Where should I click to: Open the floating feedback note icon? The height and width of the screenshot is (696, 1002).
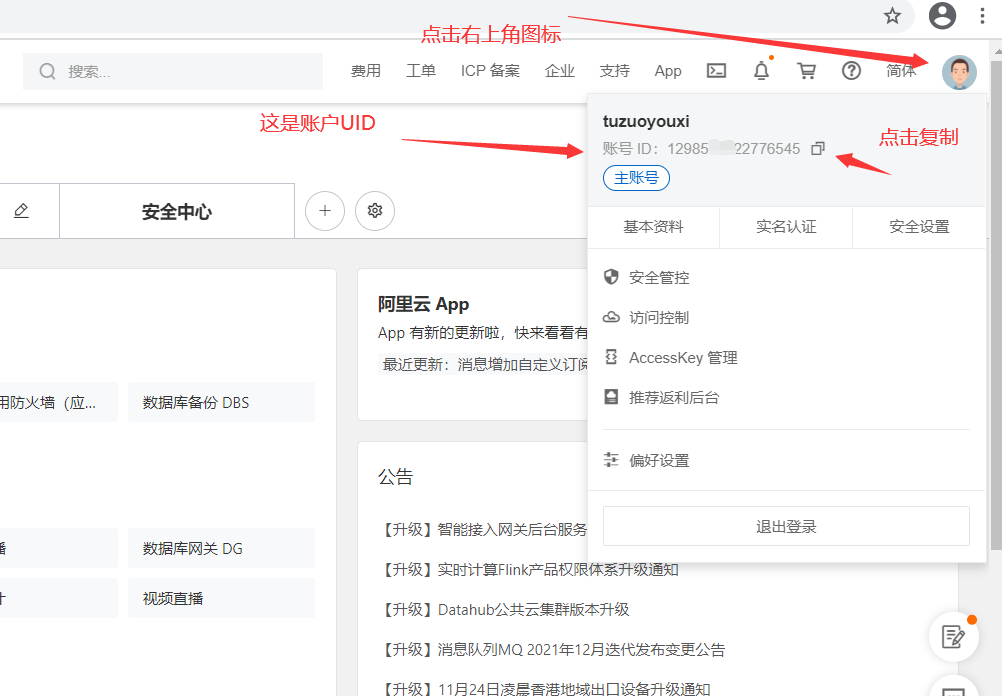[953, 637]
